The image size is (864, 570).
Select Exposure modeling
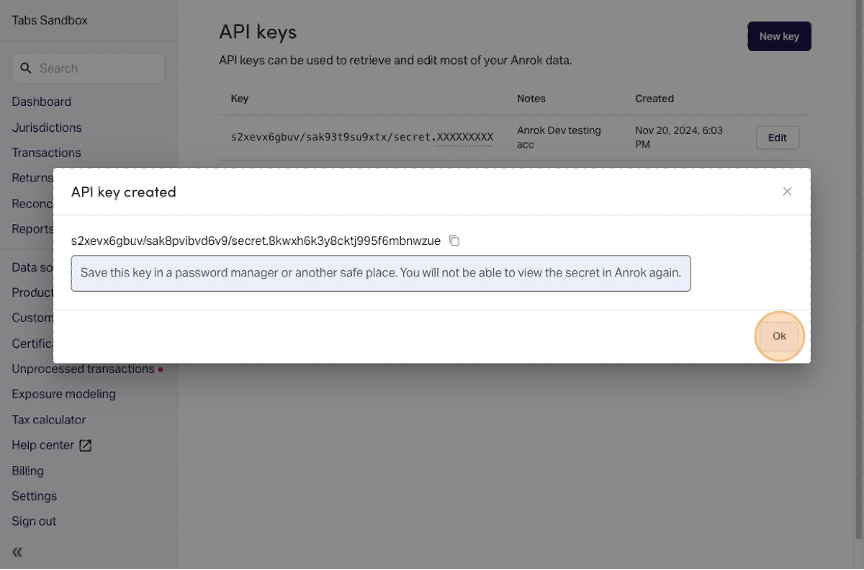63,394
